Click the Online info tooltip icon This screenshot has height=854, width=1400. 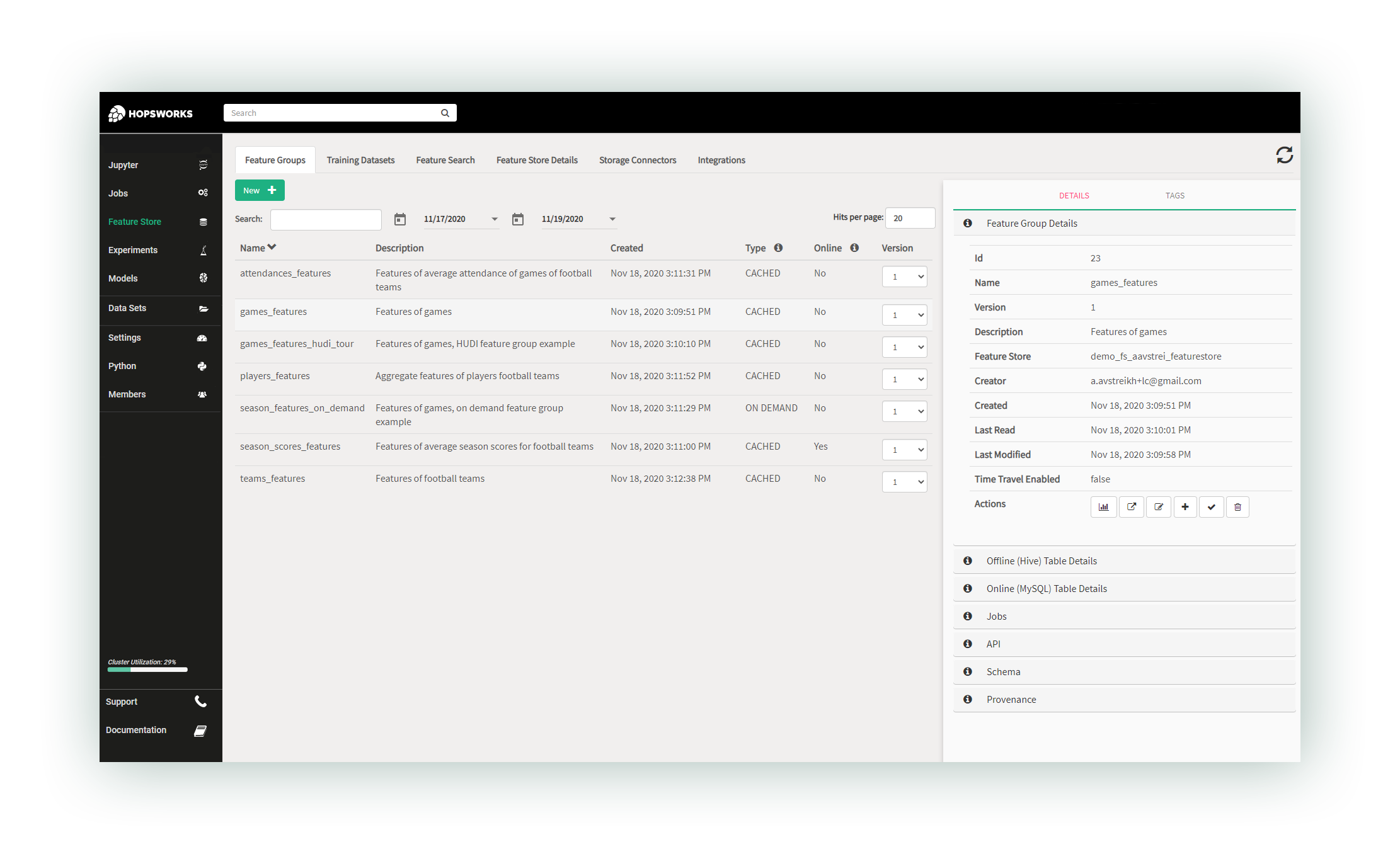click(x=855, y=248)
